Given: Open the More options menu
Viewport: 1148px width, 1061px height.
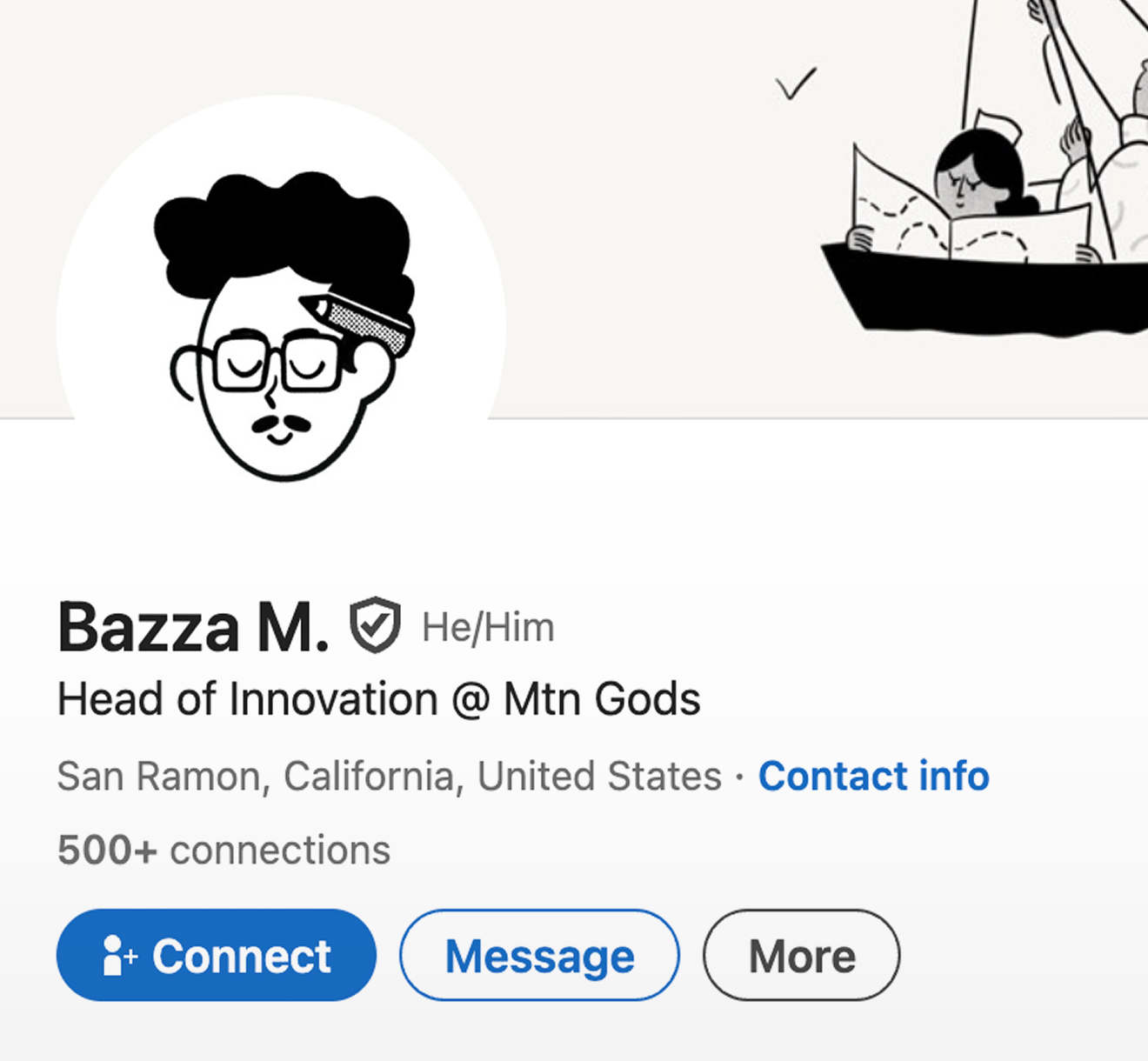Looking at the screenshot, I should click(x=801, y=956).
